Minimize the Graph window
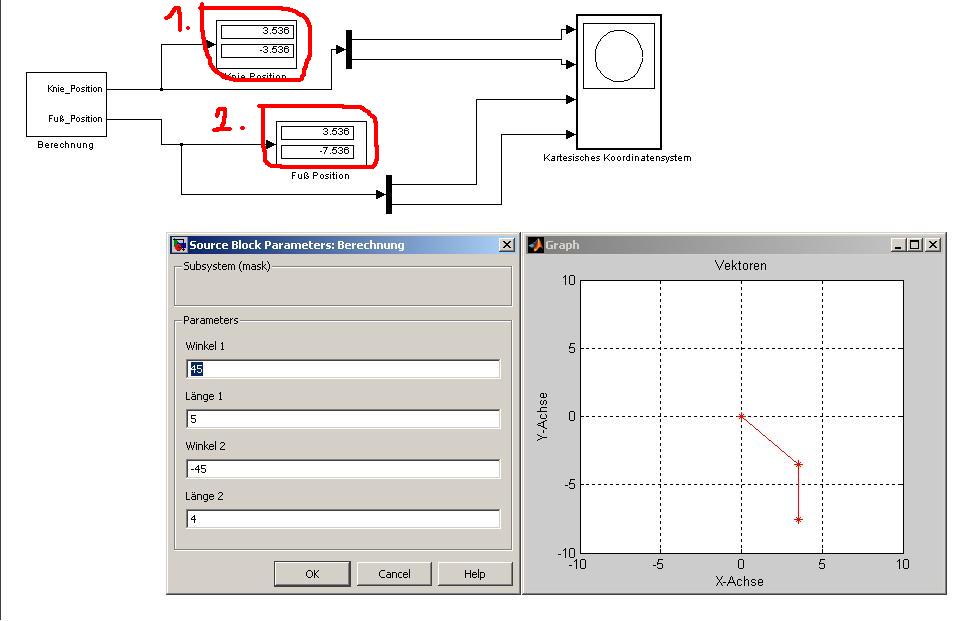Viewport: 970px width, 621px height. (x=899, y=245)
